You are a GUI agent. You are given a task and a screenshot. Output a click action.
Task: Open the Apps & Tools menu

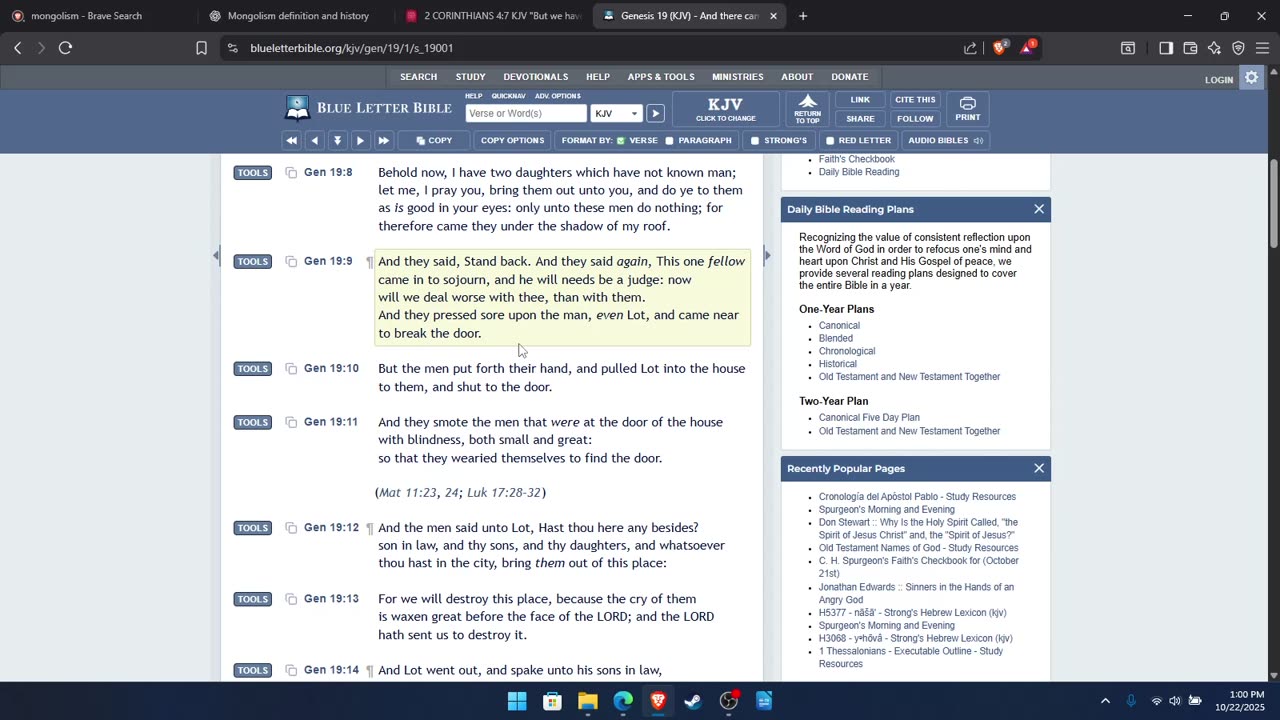click(x=661, y=77)
